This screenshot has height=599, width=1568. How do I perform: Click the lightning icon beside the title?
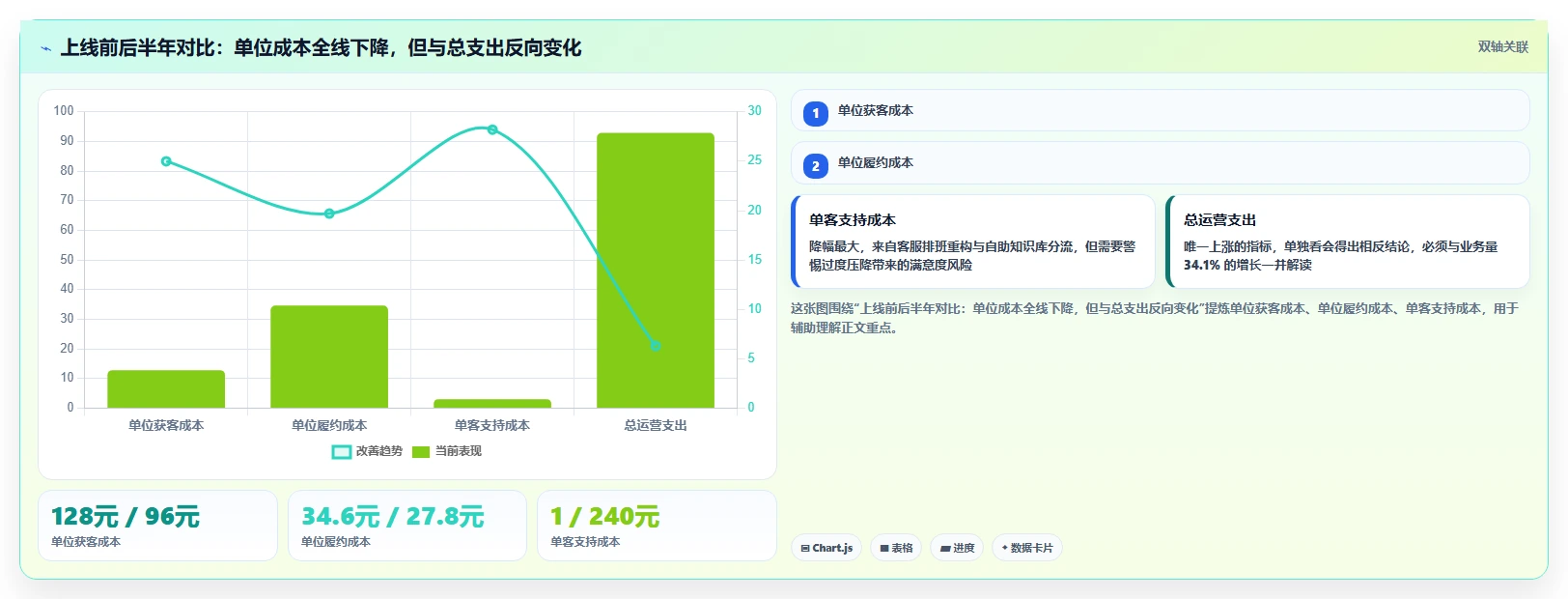[45, 48]
